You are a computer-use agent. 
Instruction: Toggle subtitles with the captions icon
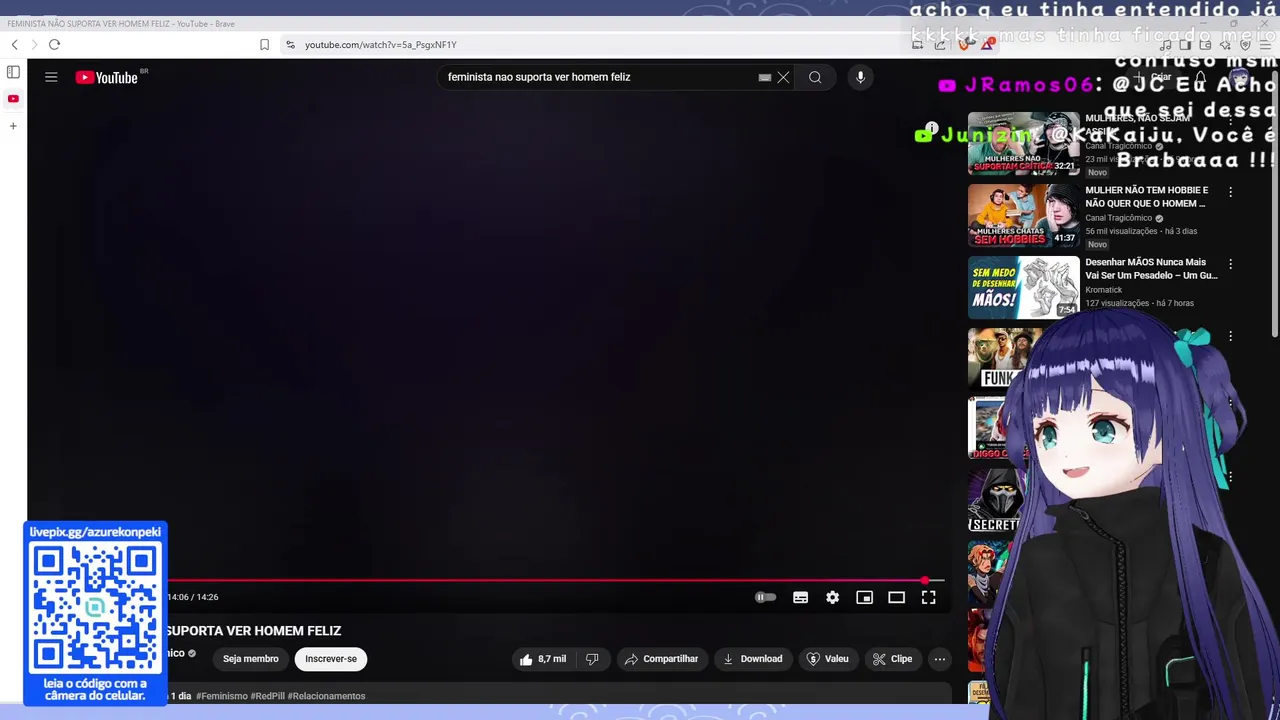click(x=800, y=597)
